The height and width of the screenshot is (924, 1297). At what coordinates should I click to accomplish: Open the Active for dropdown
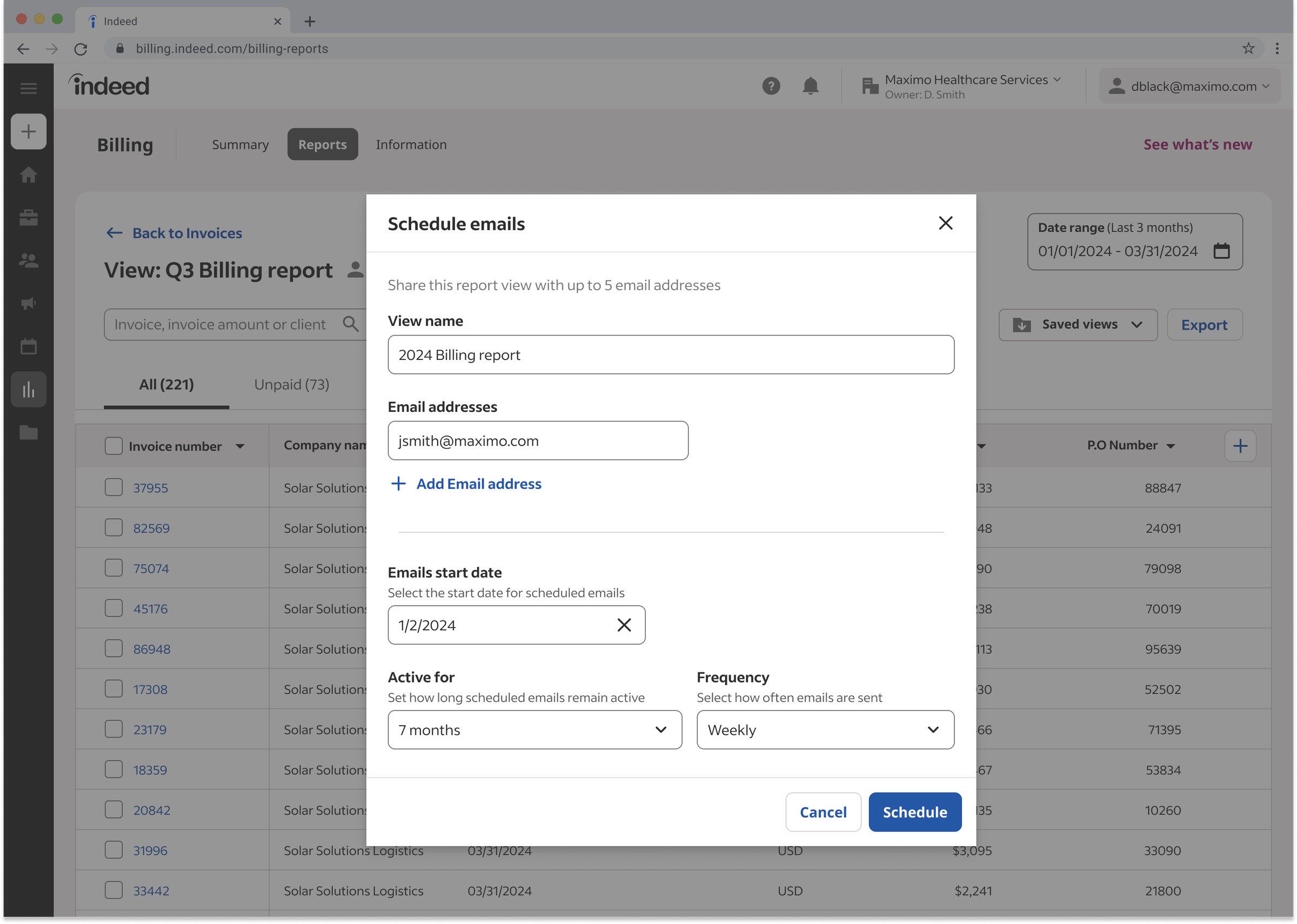pos(534,730)
